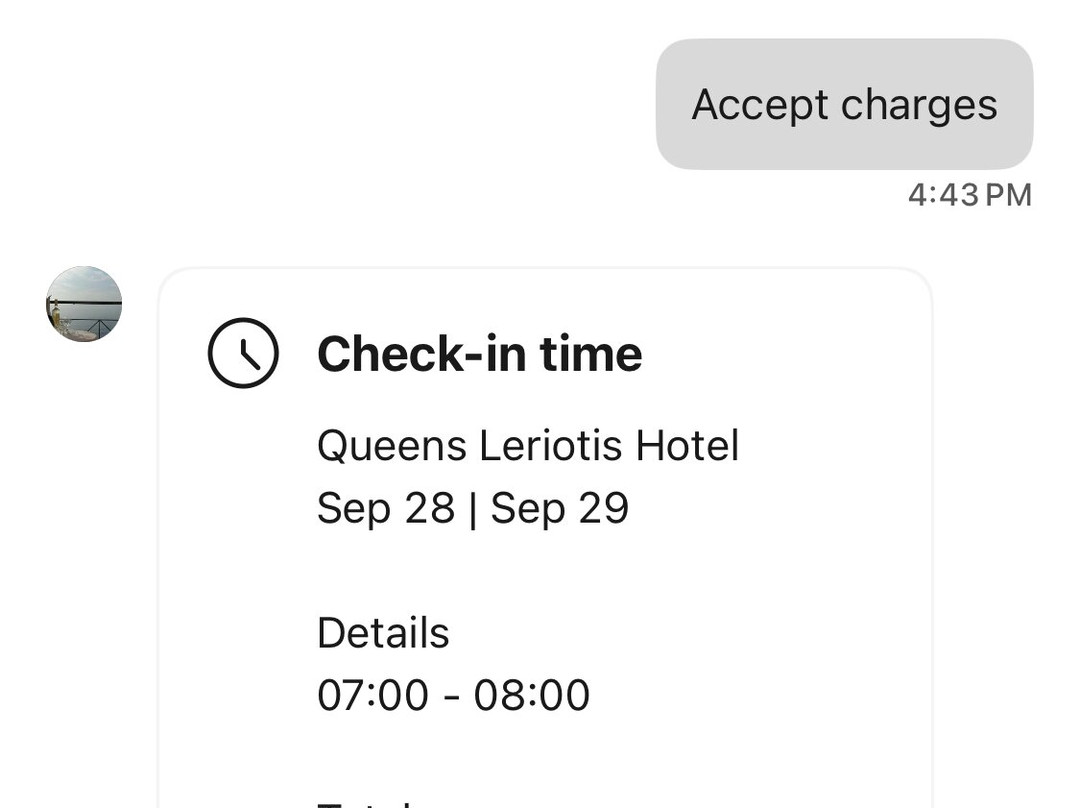Image resolution: width=1080 pixels, height=808 pixels.
Task: Click the clock icon beside Check-in time
Action: tap(242, 352)
